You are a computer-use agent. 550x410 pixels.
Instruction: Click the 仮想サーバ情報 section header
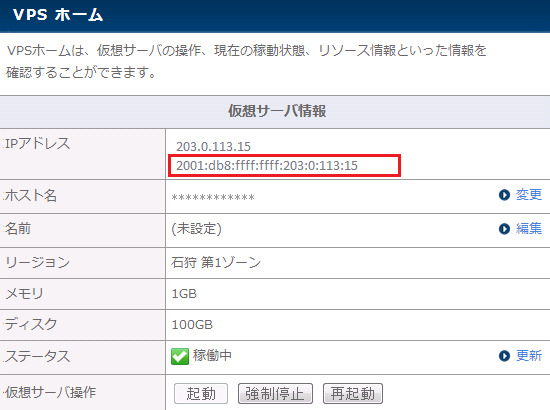click(x=277, y=111)
